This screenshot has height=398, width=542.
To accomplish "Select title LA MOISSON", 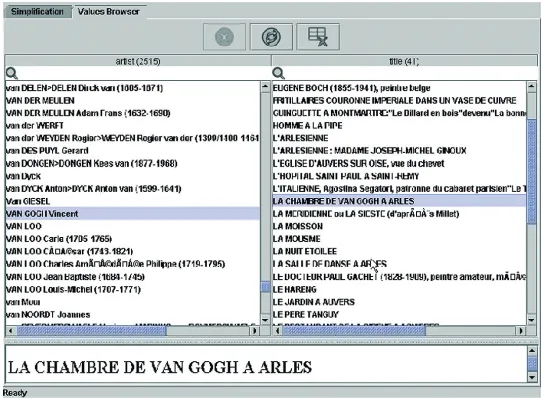I will click(399, 226).
